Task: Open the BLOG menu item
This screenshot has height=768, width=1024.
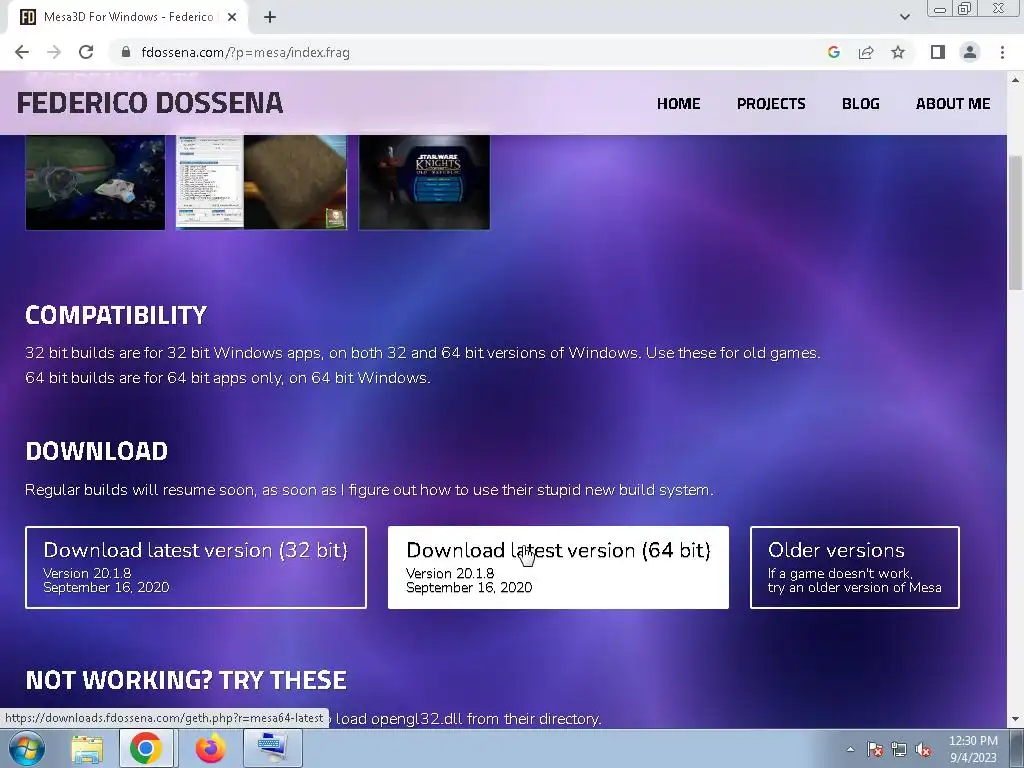Action: click(x=861, y=103)
